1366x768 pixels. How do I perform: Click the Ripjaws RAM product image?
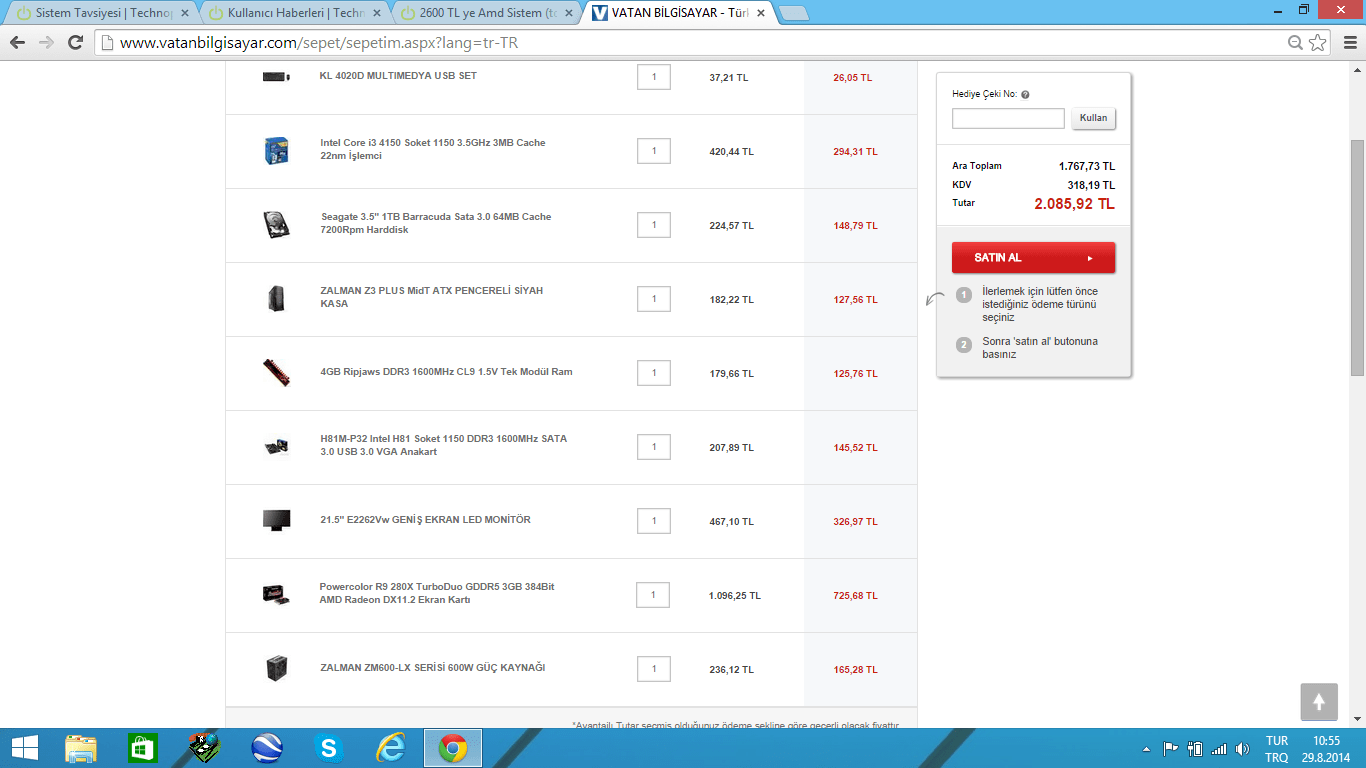(276, 372)
